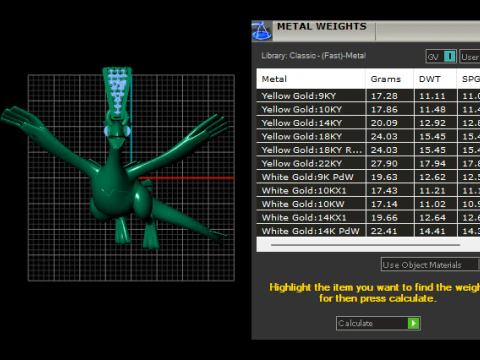
Task: Click the 14.41 DWT value
Action: pos(432,231)
